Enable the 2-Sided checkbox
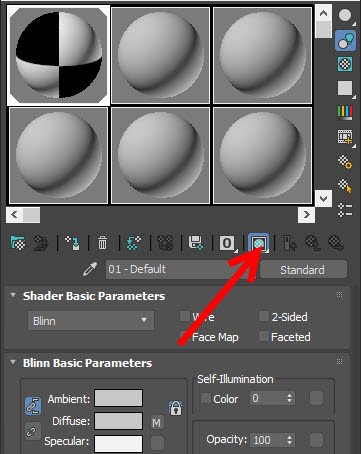 [264, 316]
